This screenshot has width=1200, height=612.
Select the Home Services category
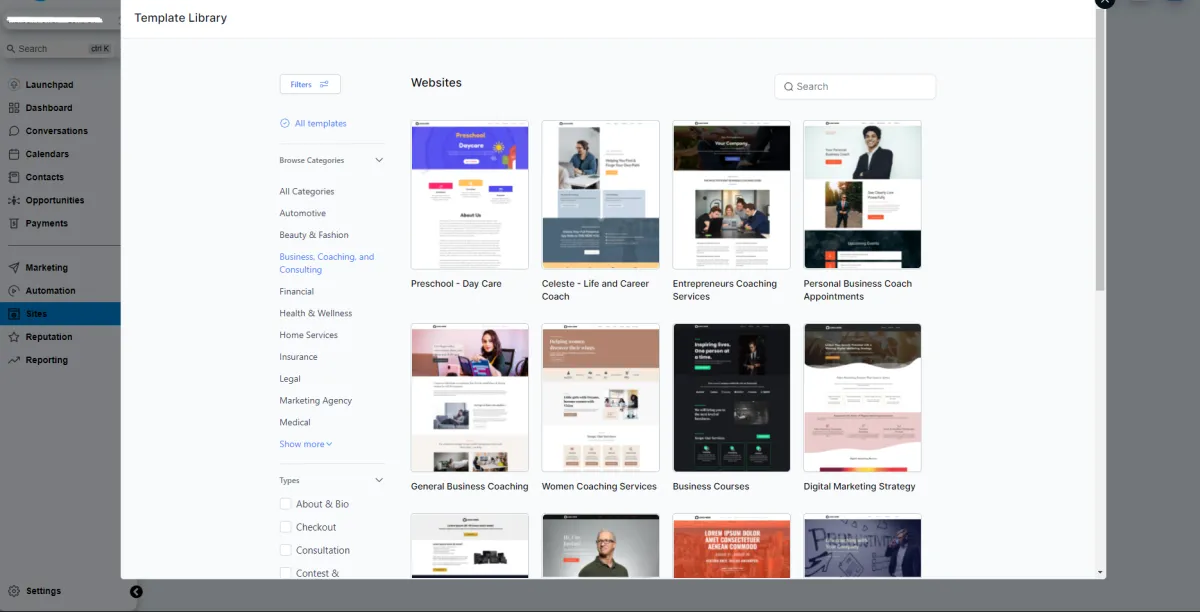[309, 336]
